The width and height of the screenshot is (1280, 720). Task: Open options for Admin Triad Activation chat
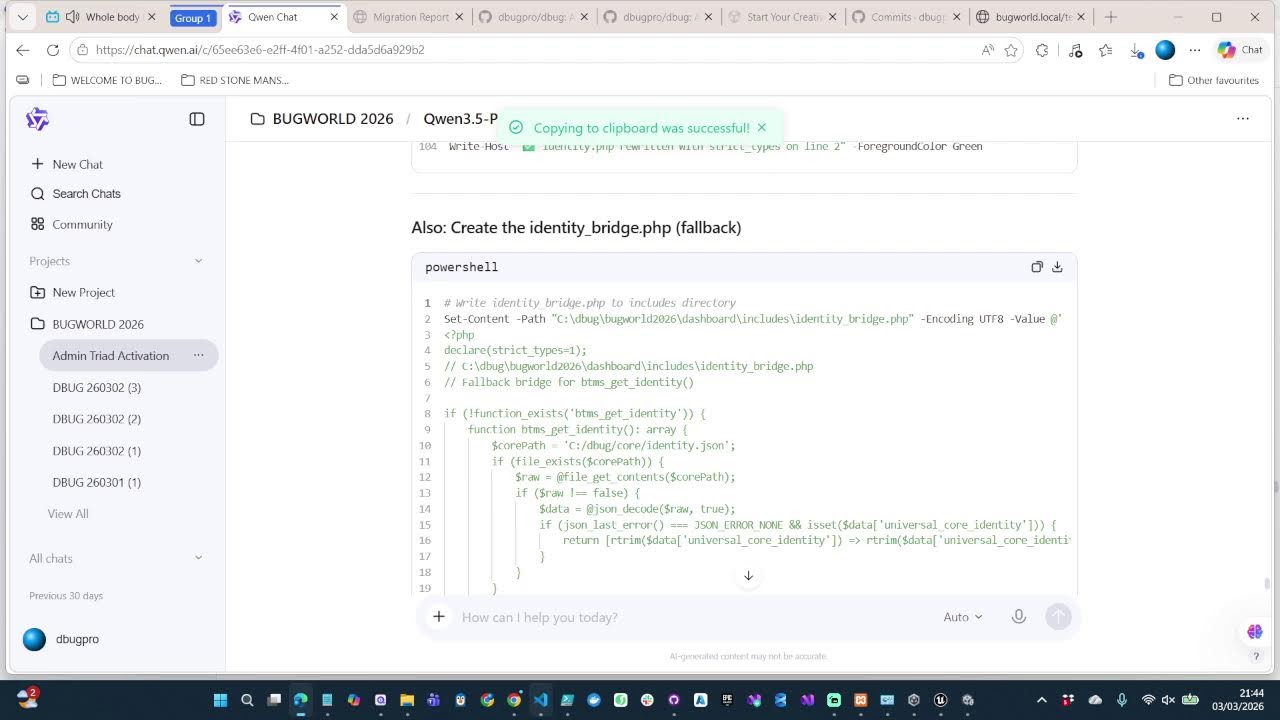tap(198, 355)
